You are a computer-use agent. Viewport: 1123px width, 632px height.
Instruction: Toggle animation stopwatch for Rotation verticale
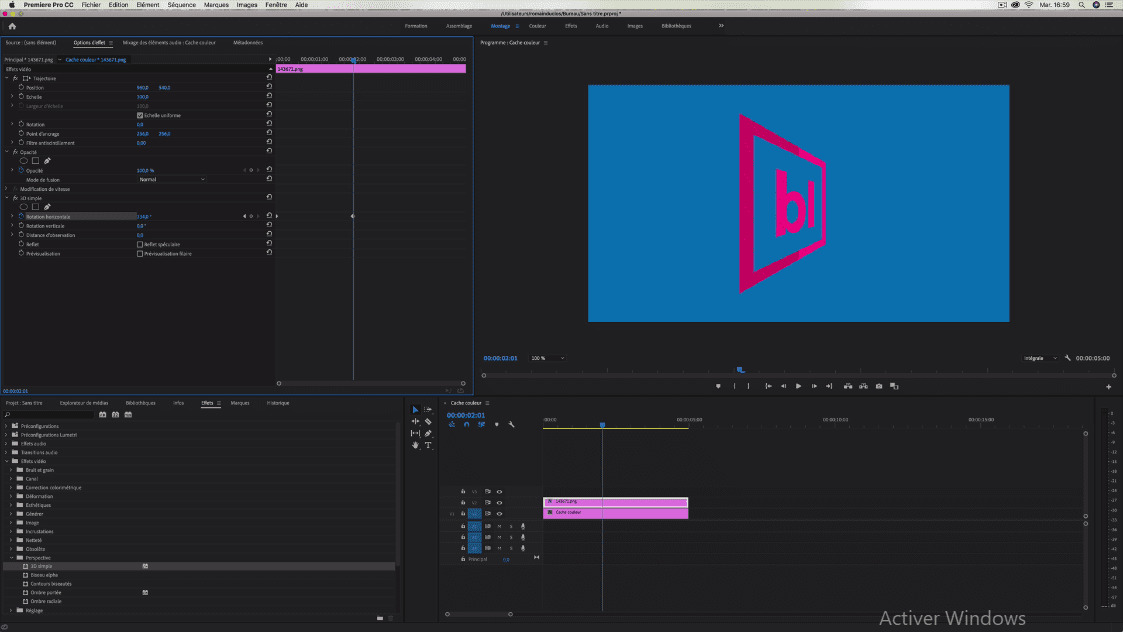[x=21, y=226]
